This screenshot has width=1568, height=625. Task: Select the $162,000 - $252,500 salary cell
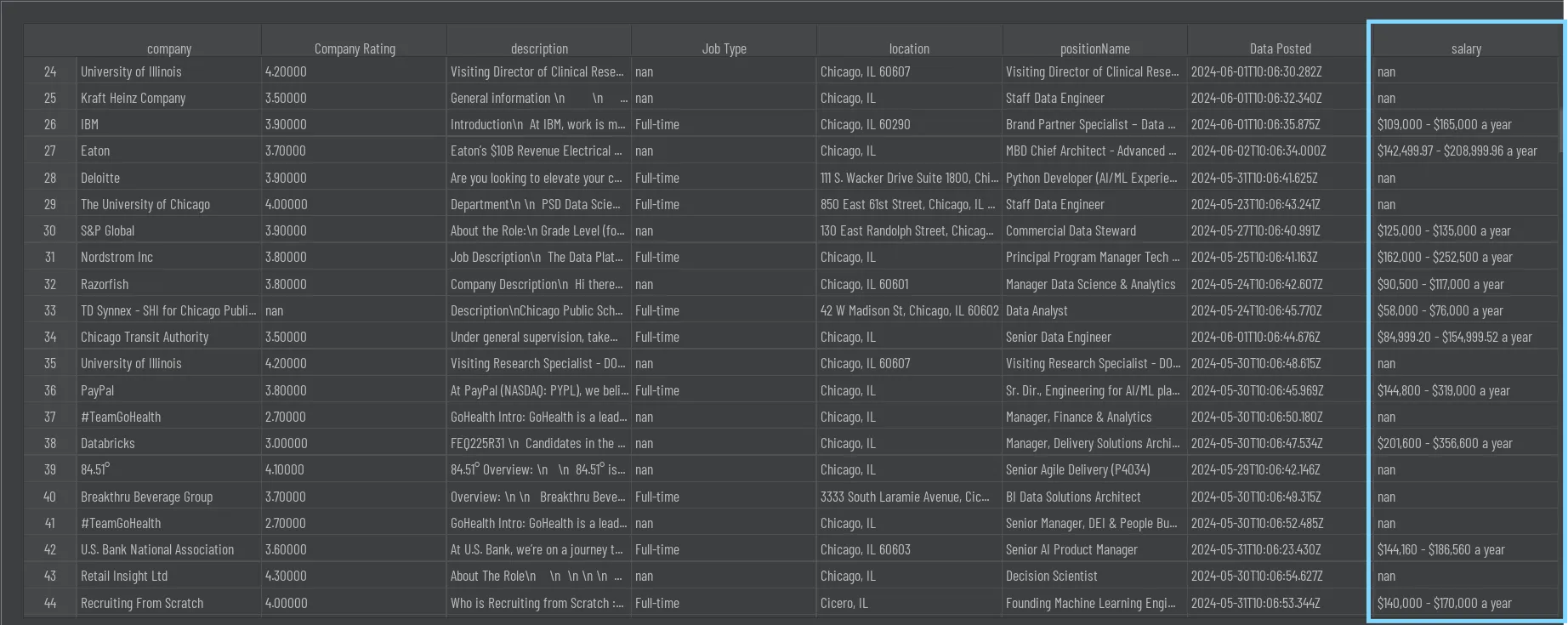(1466, 257)
